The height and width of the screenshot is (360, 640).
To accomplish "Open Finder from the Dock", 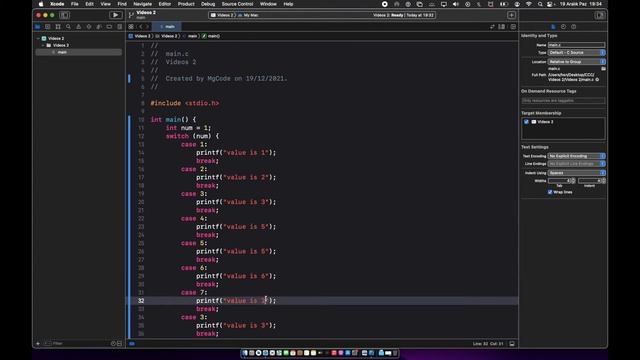I will (x=245, y=353).
